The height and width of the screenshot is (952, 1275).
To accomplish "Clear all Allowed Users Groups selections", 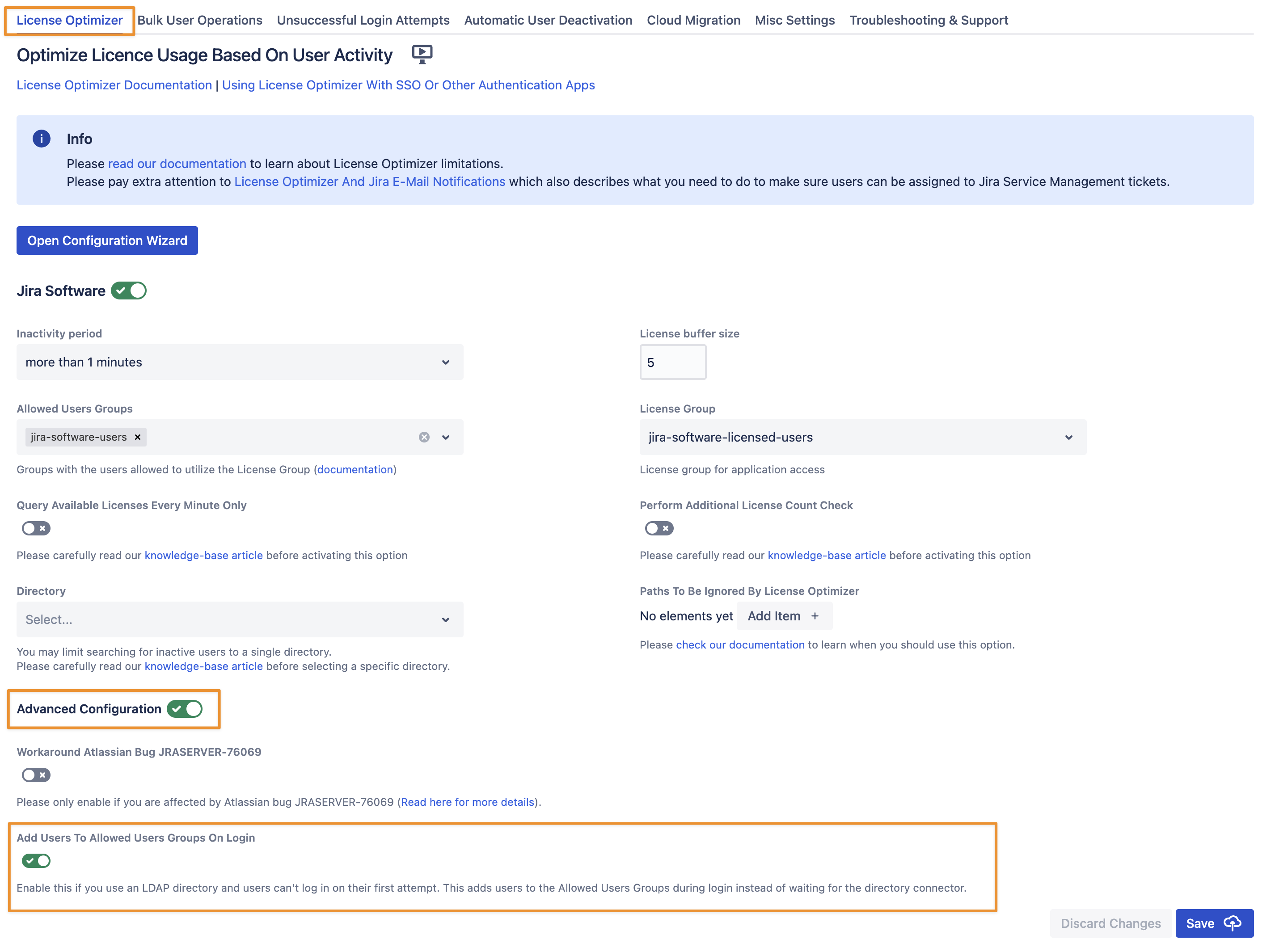I will click(424, 438).
